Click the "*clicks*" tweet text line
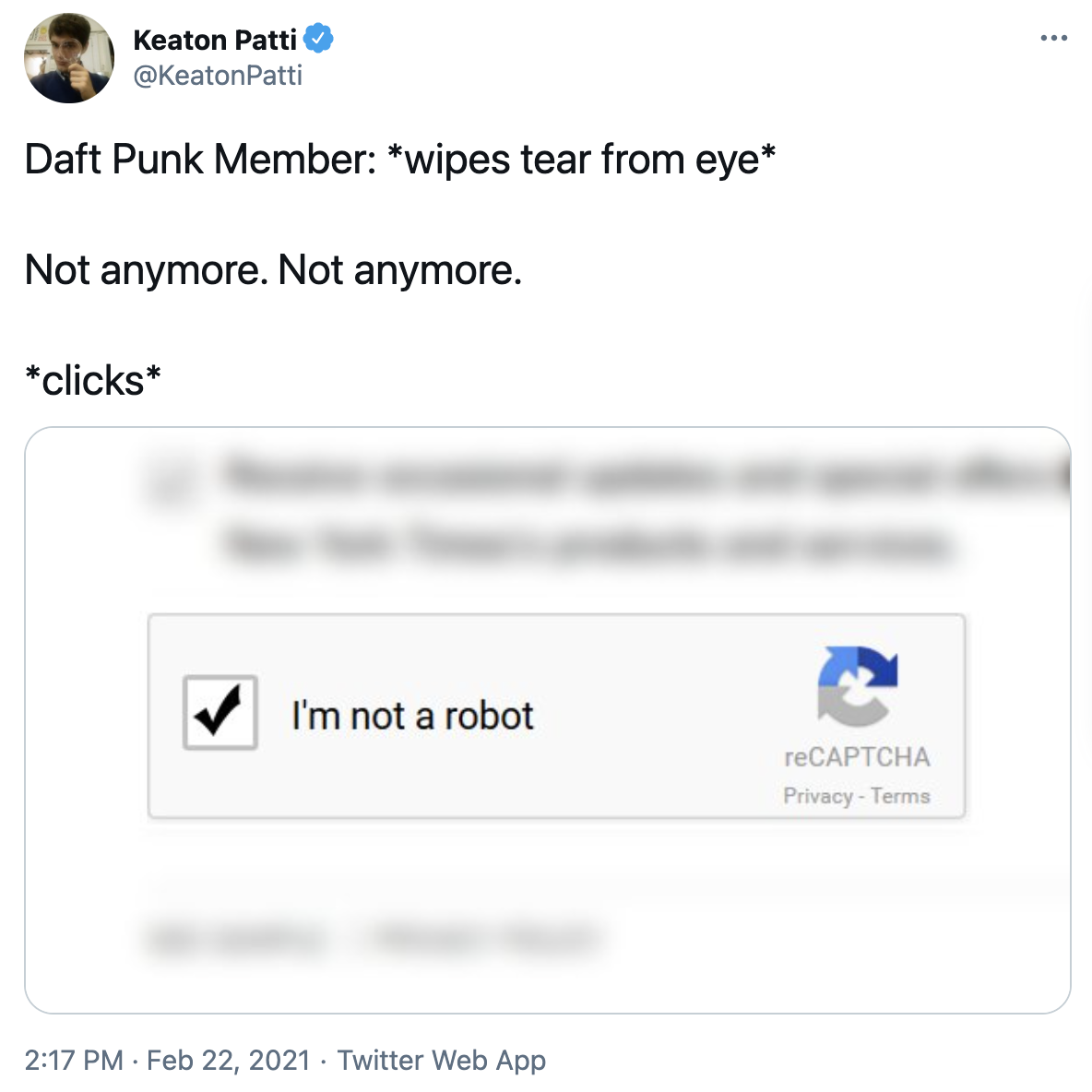The width and height of the screenshot is (1092, 1092). point(93,381)
